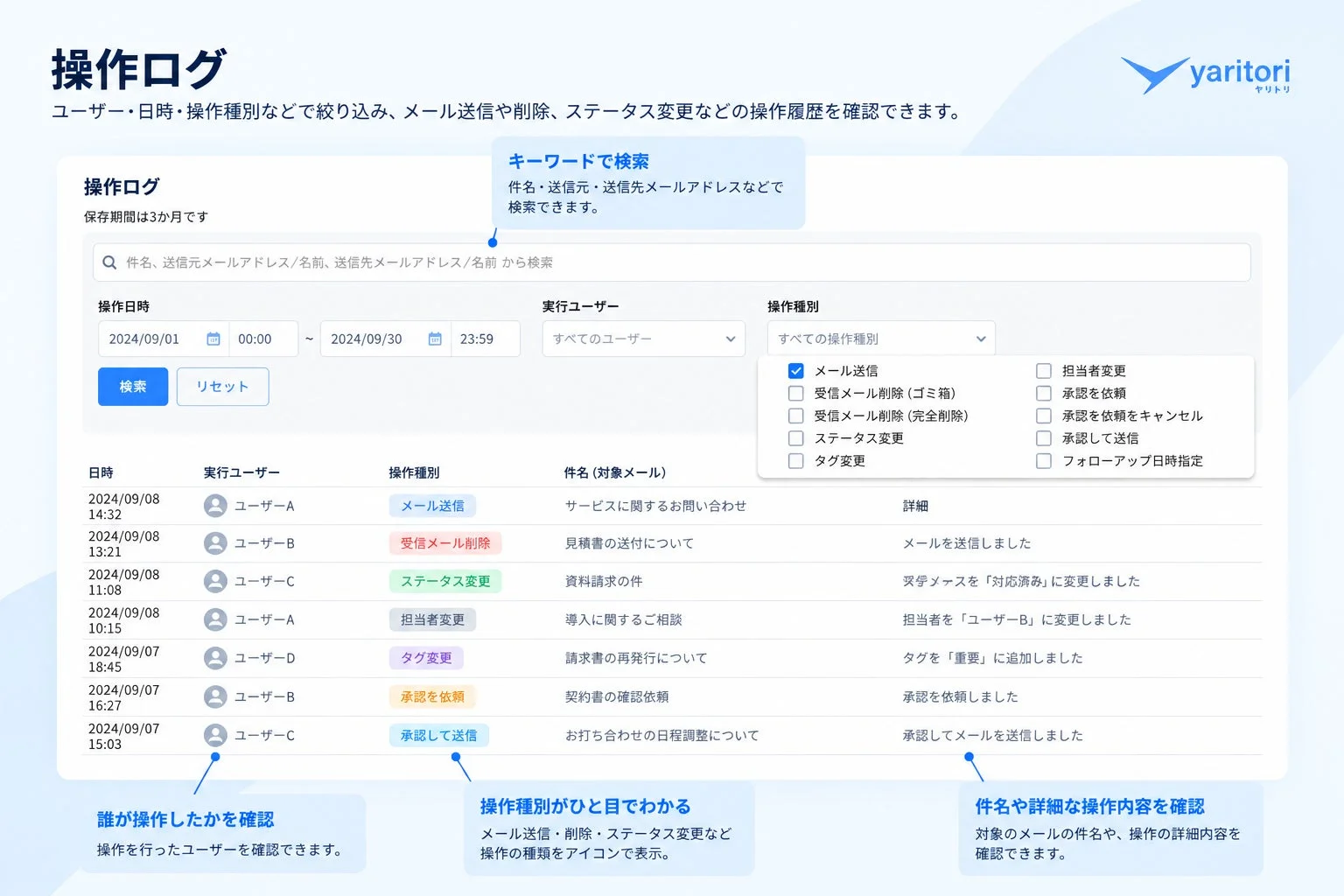Click 件名 (対象メール) column header
This screenshot has height=896, width=1344.
[615, 472]
